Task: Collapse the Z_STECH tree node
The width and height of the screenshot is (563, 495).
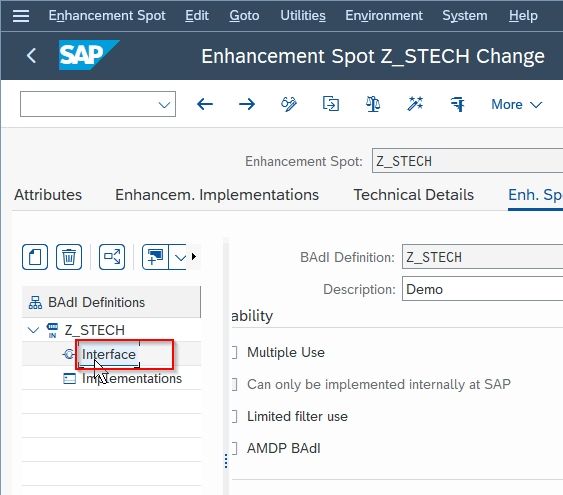Action: (x=33, y=330)
